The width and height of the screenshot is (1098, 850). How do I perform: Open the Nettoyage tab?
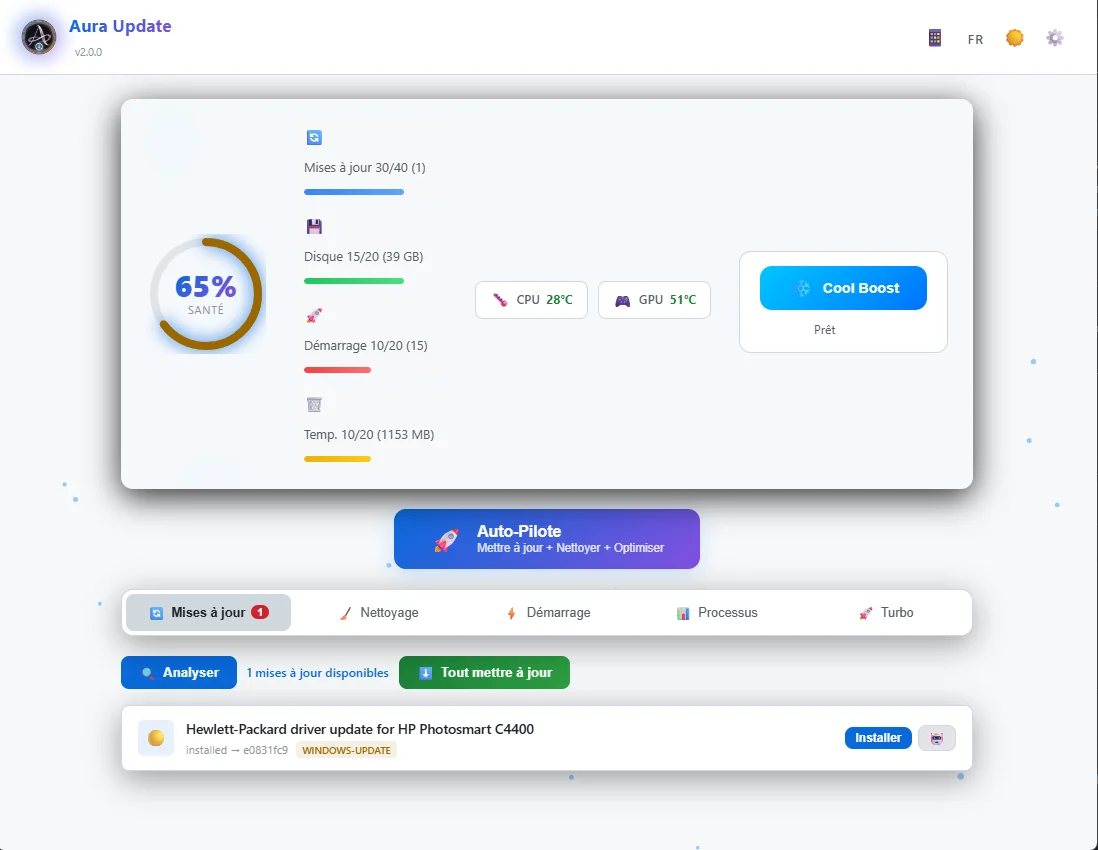tap(378, 612)
